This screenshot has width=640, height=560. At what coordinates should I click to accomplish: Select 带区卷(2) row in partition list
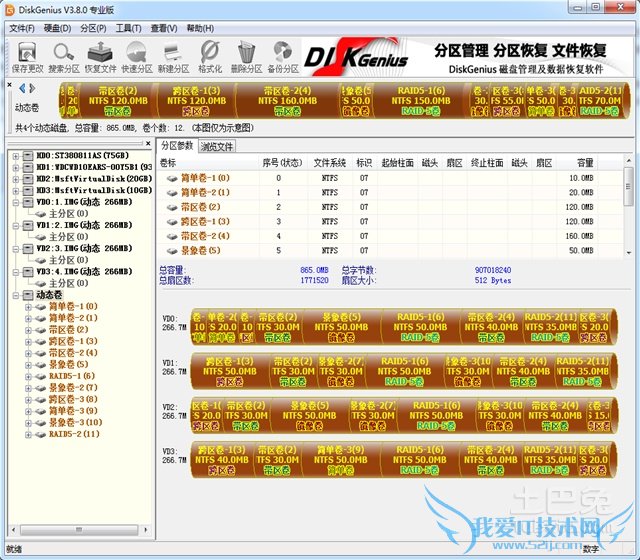pyautogui.click(x=204, y=207)
